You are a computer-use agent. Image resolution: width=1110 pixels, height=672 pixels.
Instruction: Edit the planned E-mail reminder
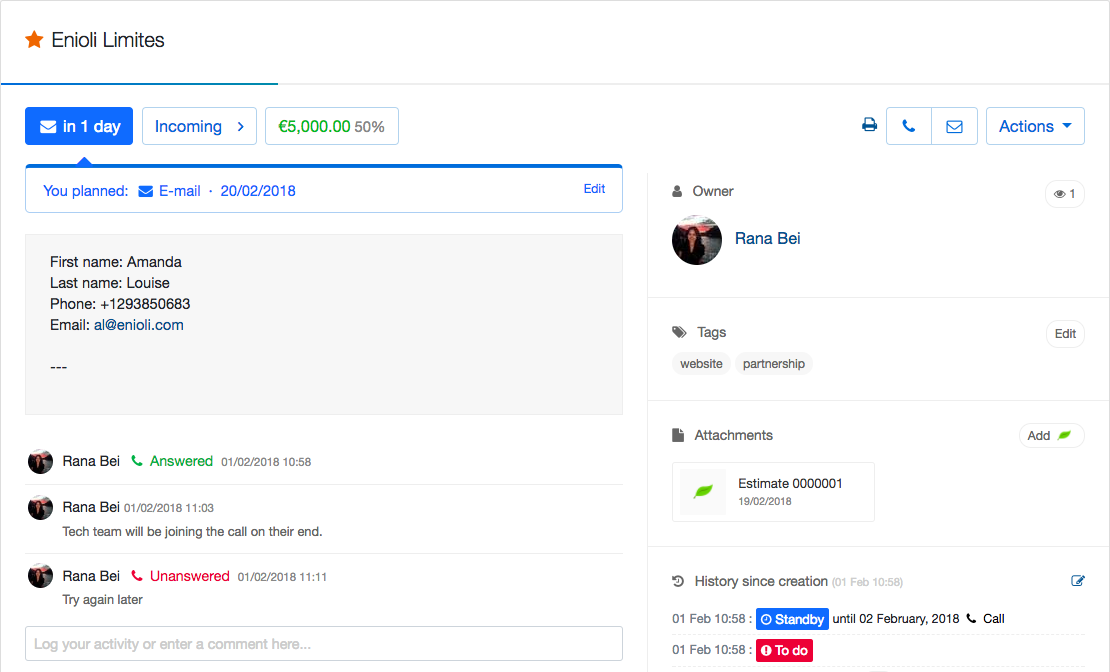tap(594, 189)
